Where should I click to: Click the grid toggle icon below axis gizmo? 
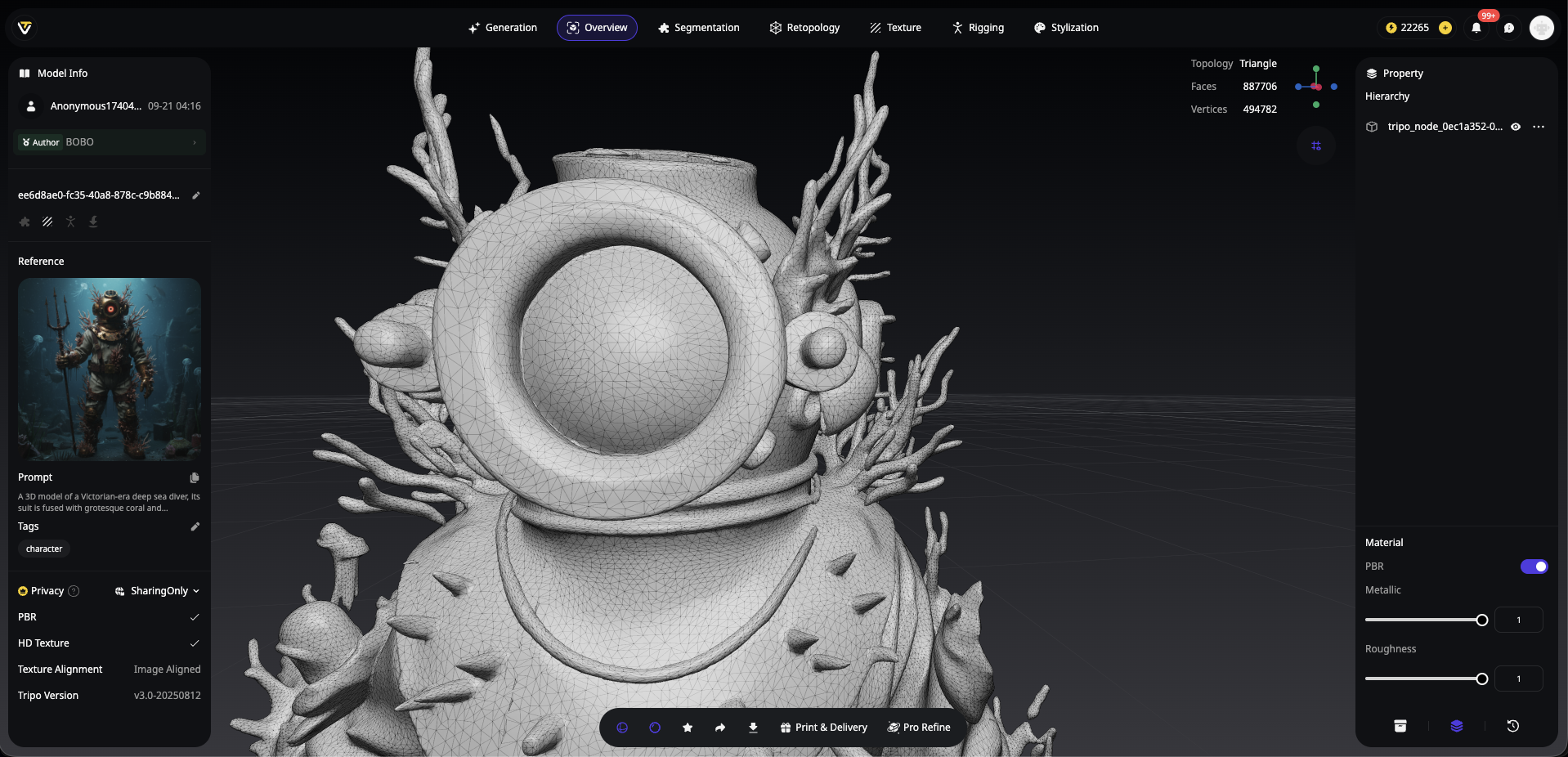[x=1316, y=146]
